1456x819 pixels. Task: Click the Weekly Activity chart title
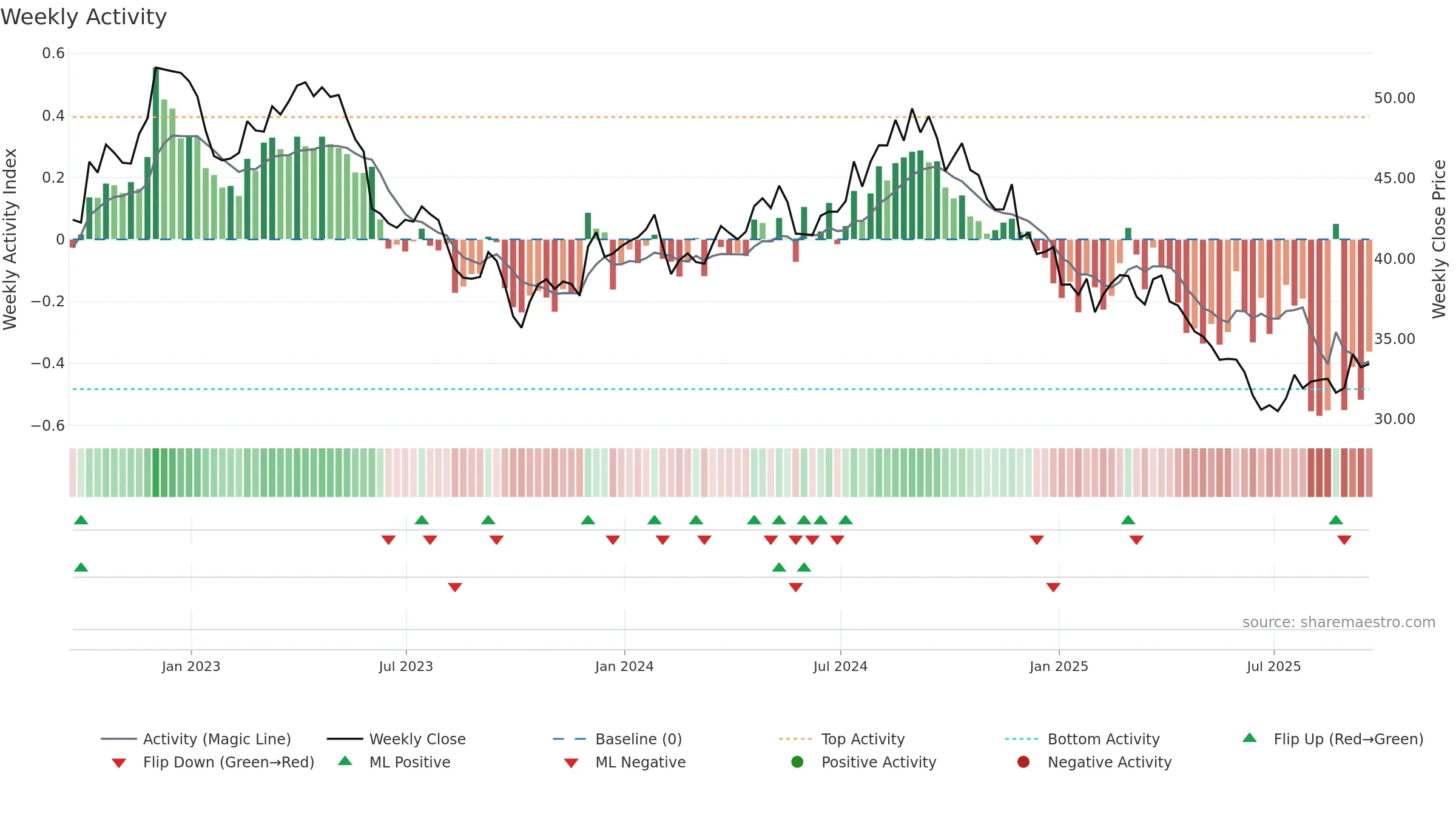pyautogui.click(x=84, y=17)
